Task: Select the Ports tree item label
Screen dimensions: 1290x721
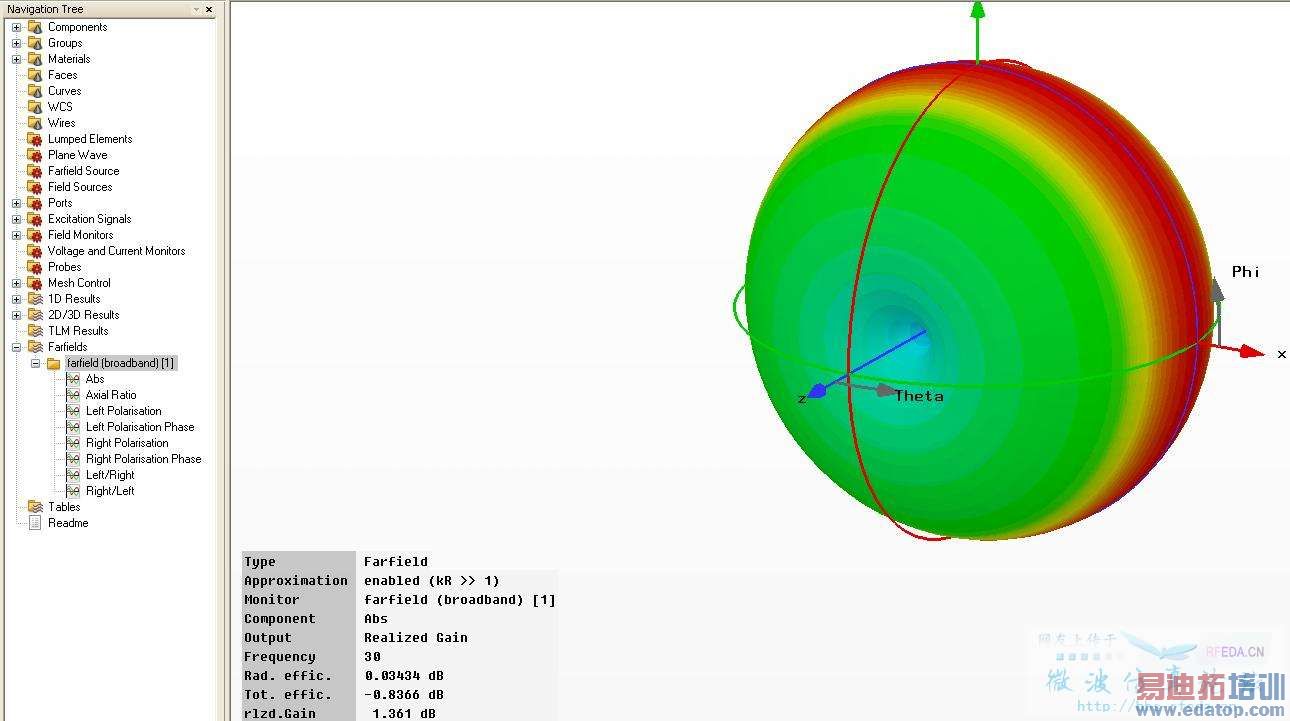Action: (x=60, y=203)
